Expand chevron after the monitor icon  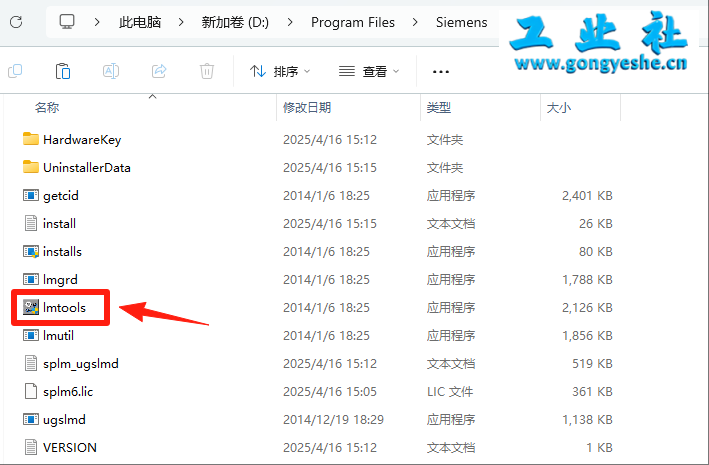[x=97, y=22]
